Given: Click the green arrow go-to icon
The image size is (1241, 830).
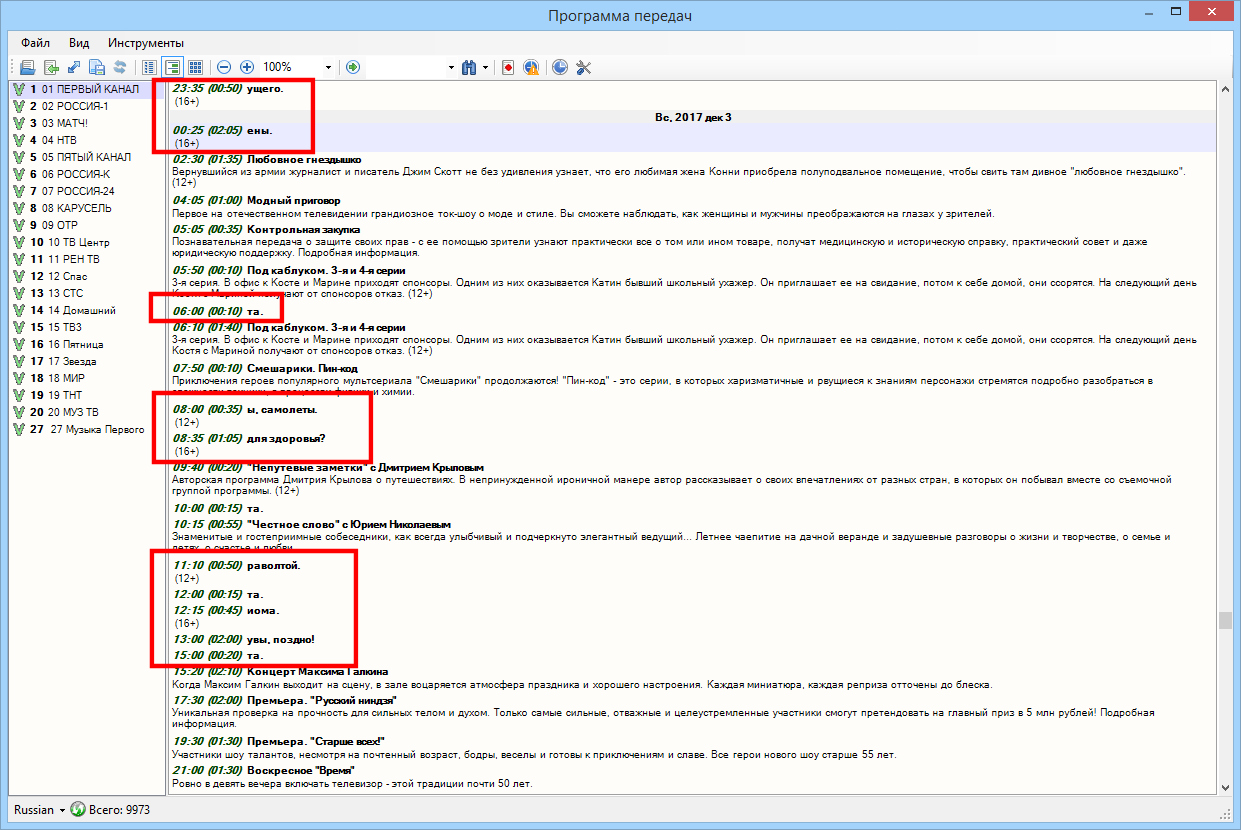Looking at the screenshot, I should 353,67.
